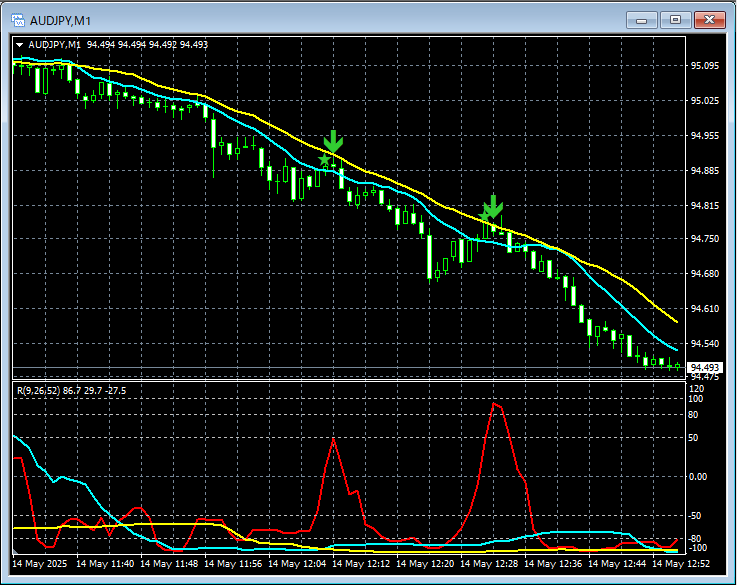Click the 14 May 12:52 time label
738x585 pixels.
coord(681,563)
